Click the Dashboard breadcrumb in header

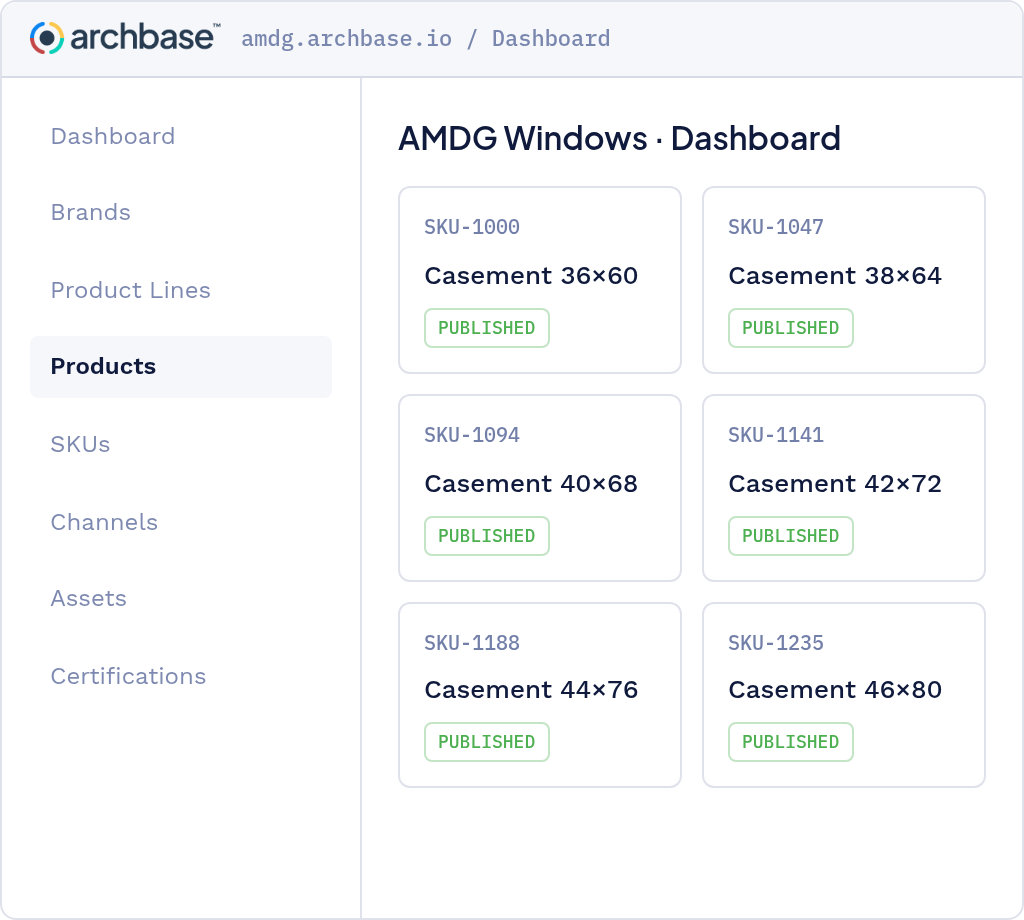(551, 39)
